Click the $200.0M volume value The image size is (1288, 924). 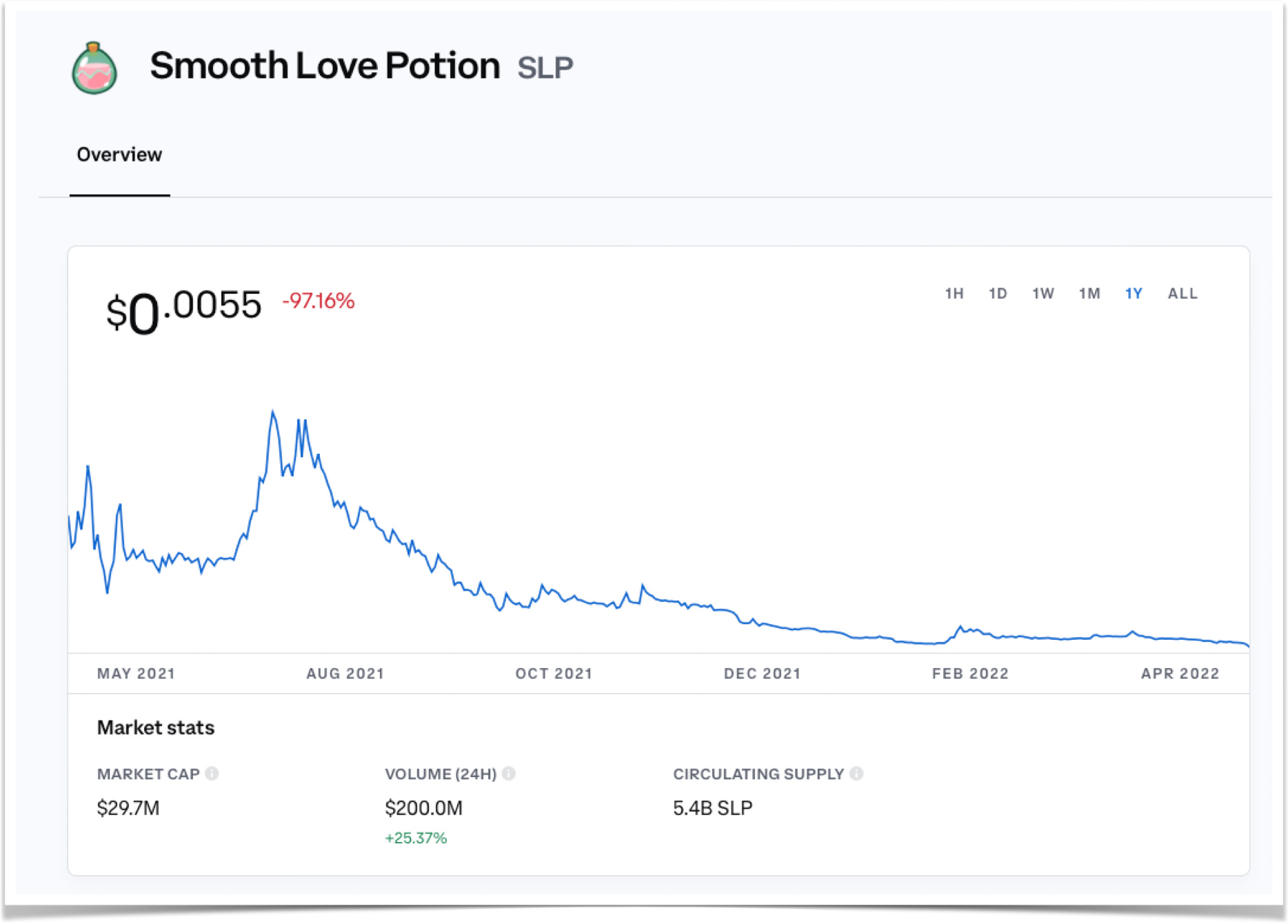pyautogui.click(x=423, y=807)
